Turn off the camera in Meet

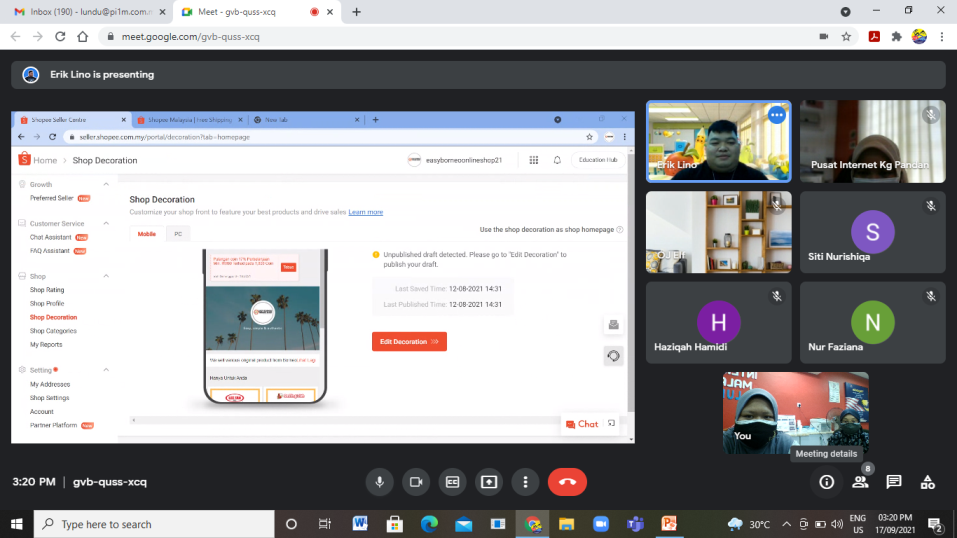(416, 482)
